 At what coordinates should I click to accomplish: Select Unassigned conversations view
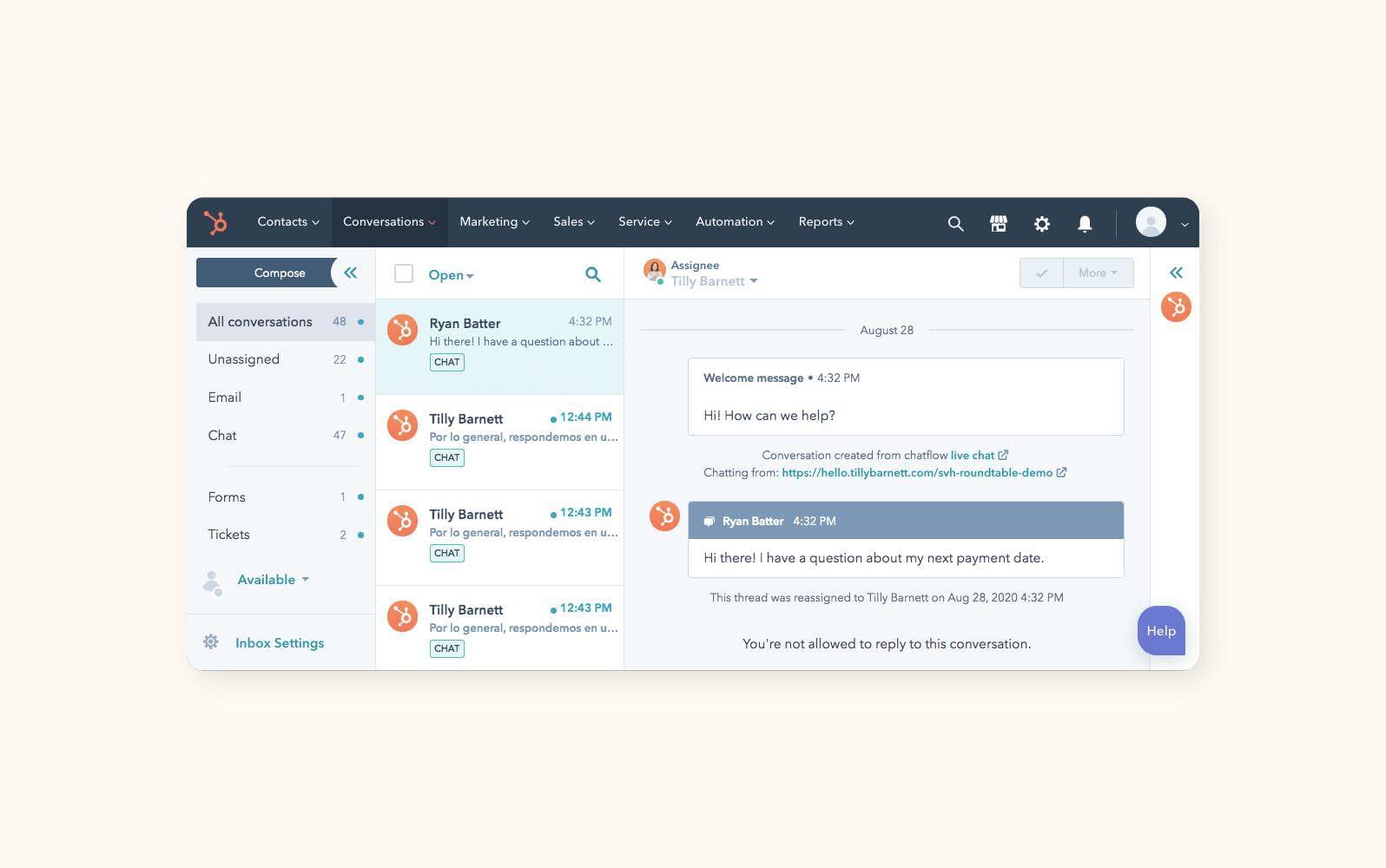286,359
